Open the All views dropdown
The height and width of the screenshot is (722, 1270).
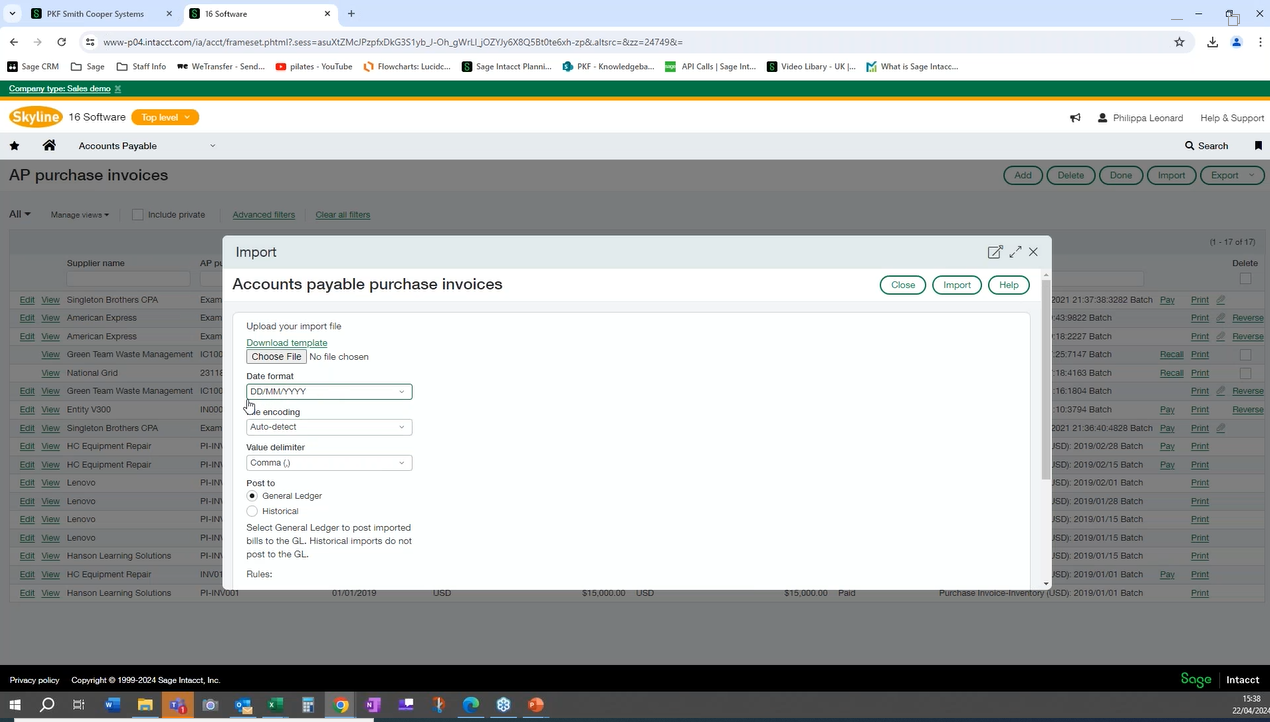click(x=20, y=214)
